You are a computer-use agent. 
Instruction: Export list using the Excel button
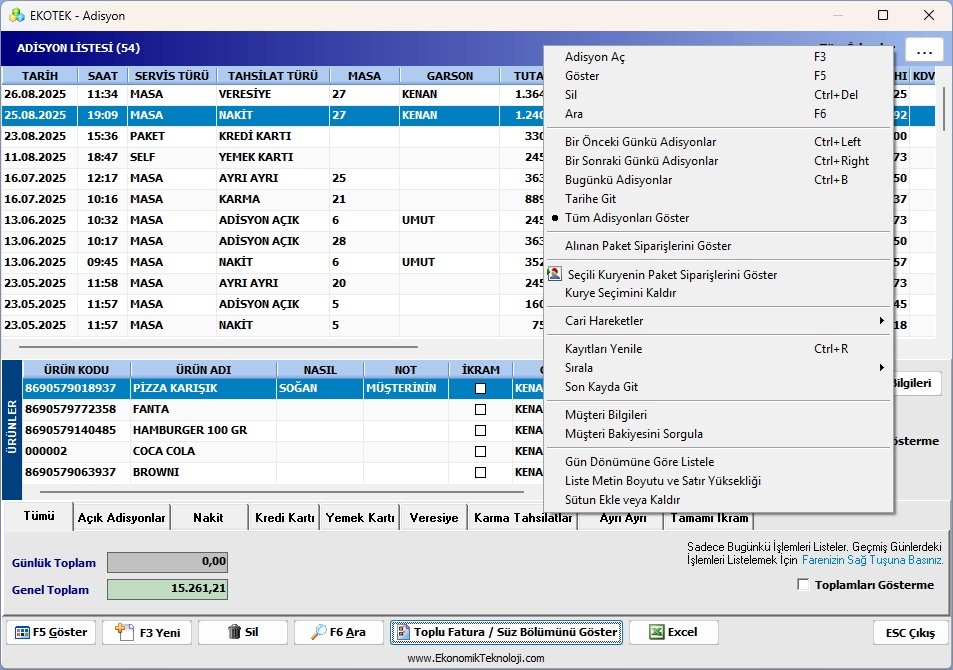click(x=674, y=632)
